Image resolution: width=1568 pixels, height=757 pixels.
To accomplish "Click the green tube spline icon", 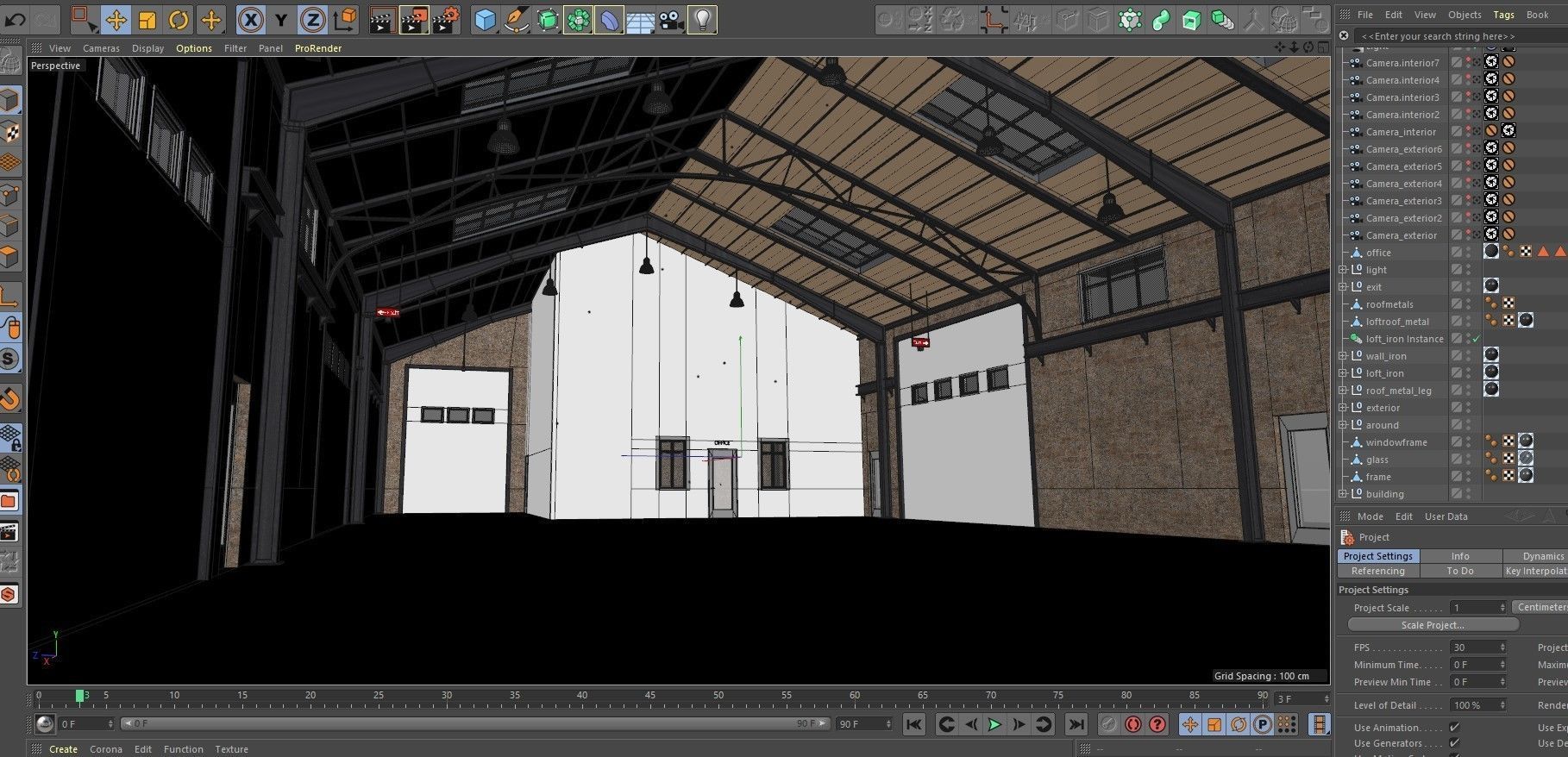I will pos(1161,19).
